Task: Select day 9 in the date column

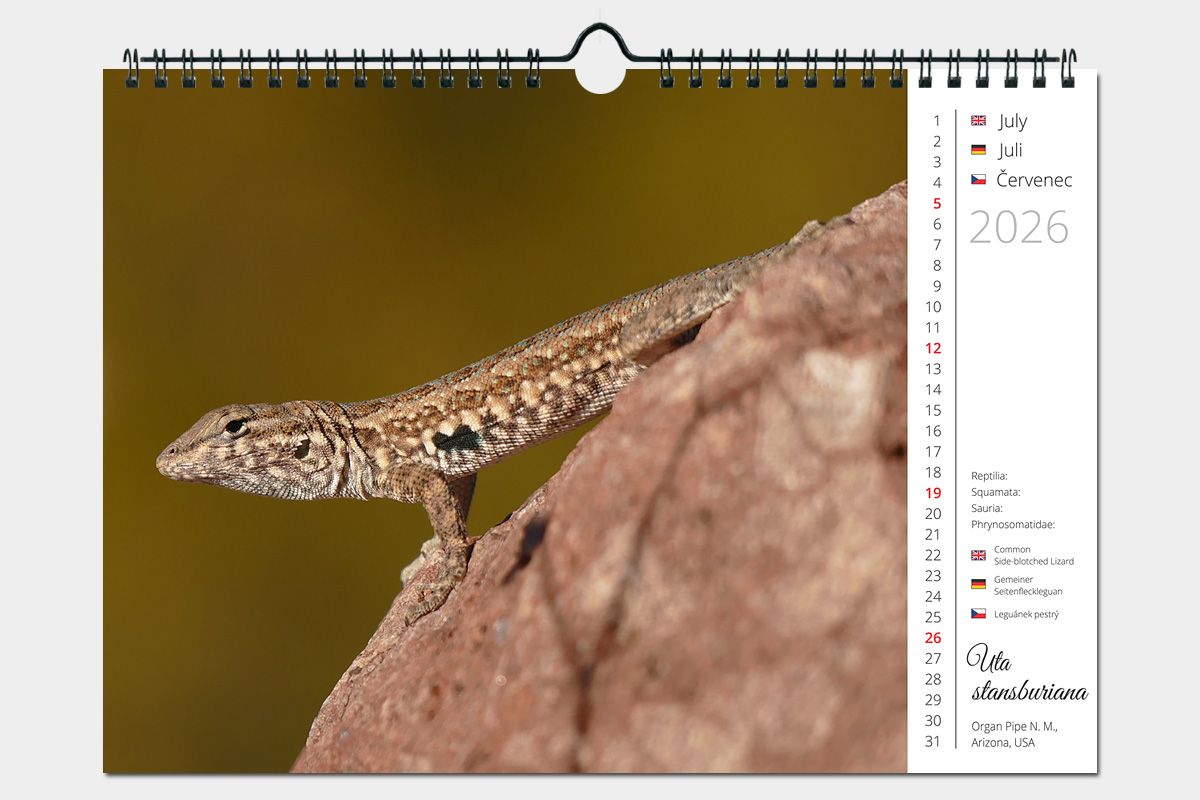Action: click(937, 286)
